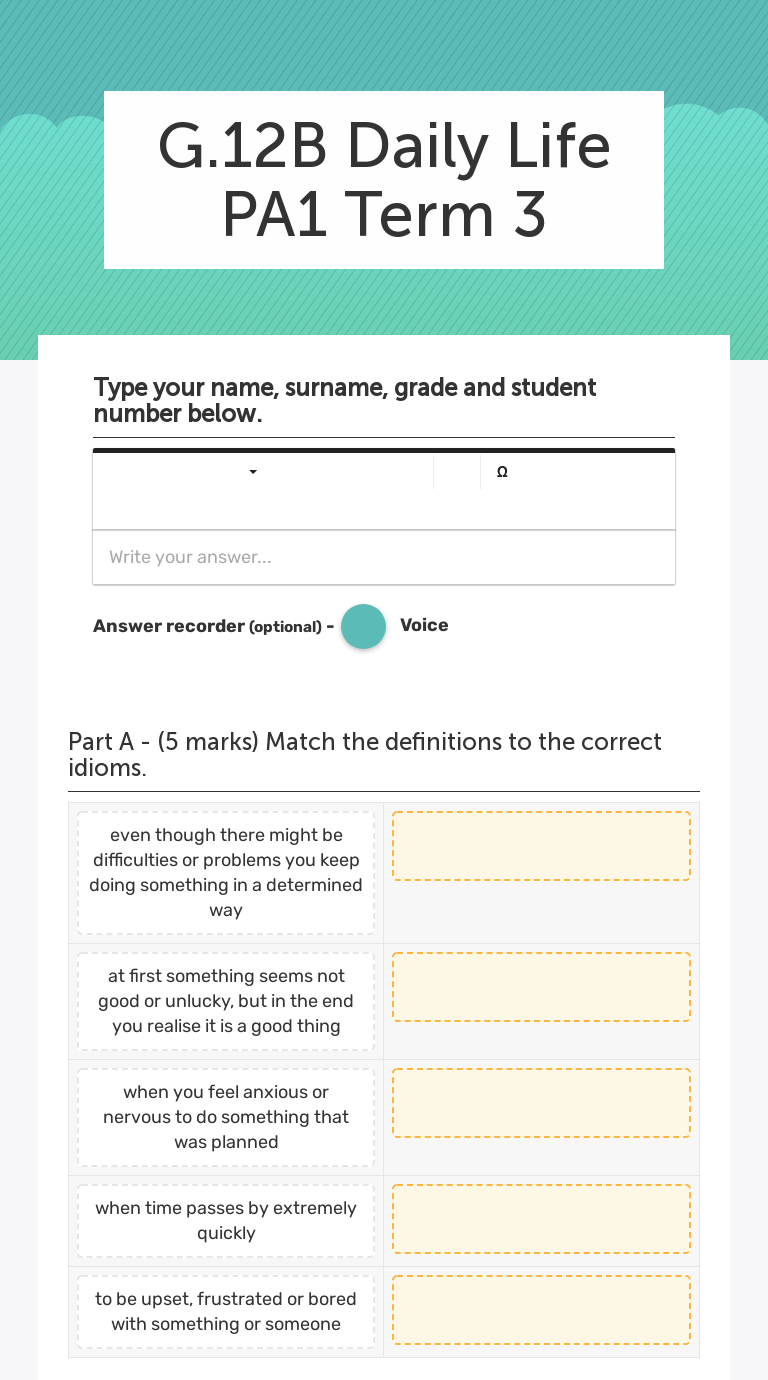This screenshot has width=768, height=1380.
Task: Click the blank toolbar cell beside the Ω icon
Action: pos(457,471)
